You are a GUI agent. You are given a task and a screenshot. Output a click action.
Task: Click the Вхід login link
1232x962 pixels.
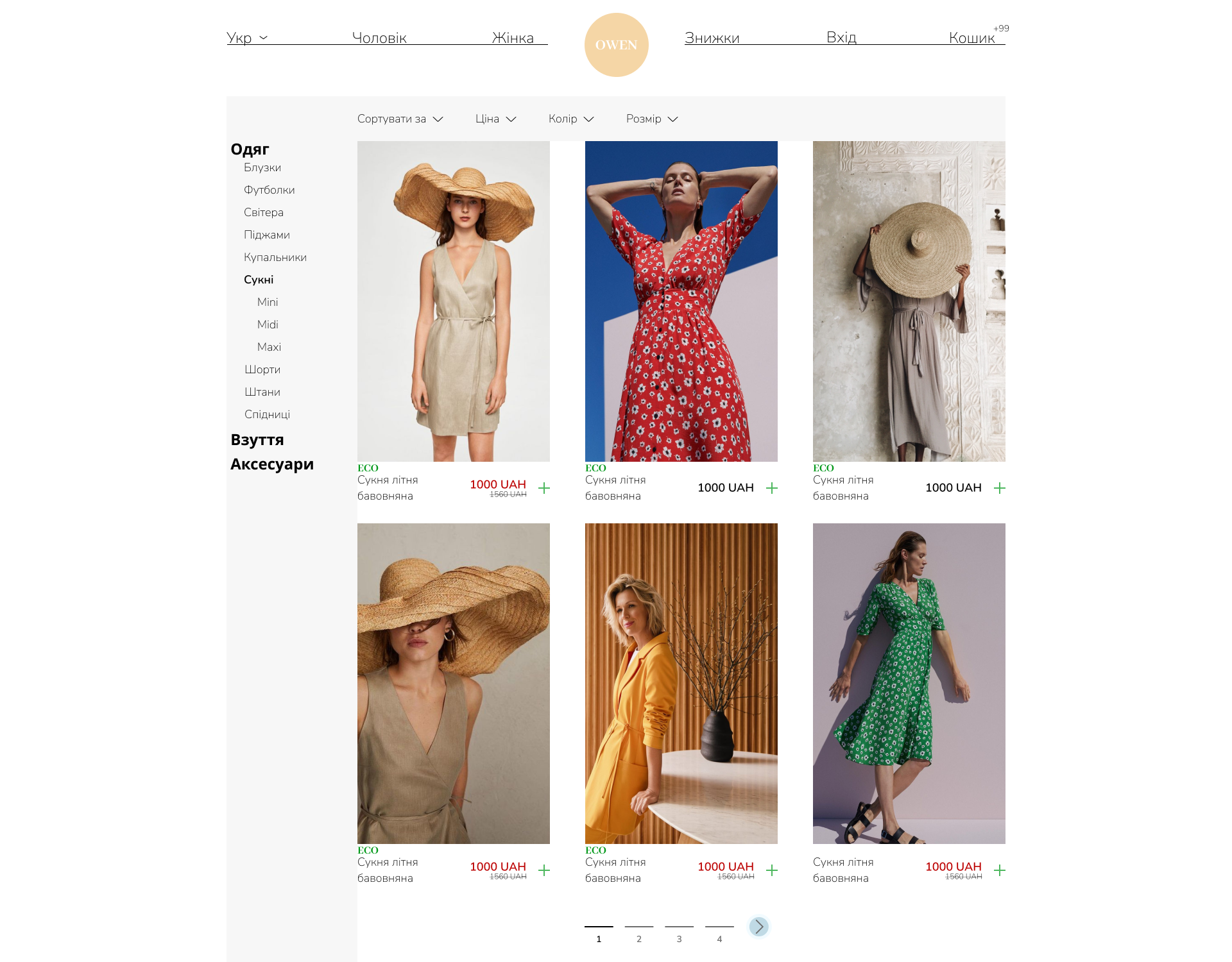[841, 38]
